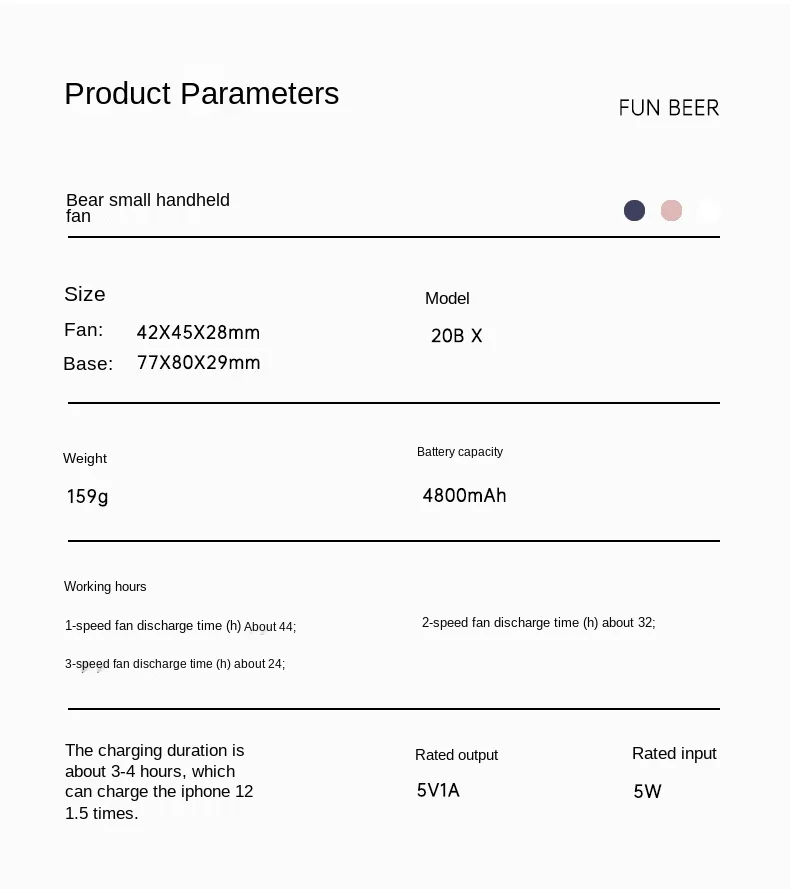Click the Size label
This screenshot has width=790, height=889.
click(x=85, y=294)
